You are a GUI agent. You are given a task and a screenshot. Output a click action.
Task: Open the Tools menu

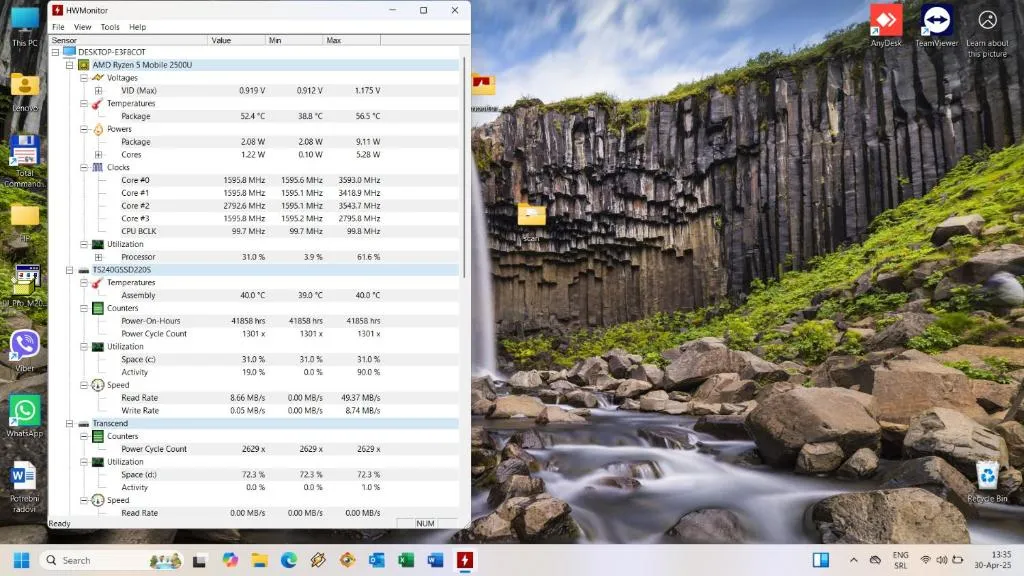[110, 27]
